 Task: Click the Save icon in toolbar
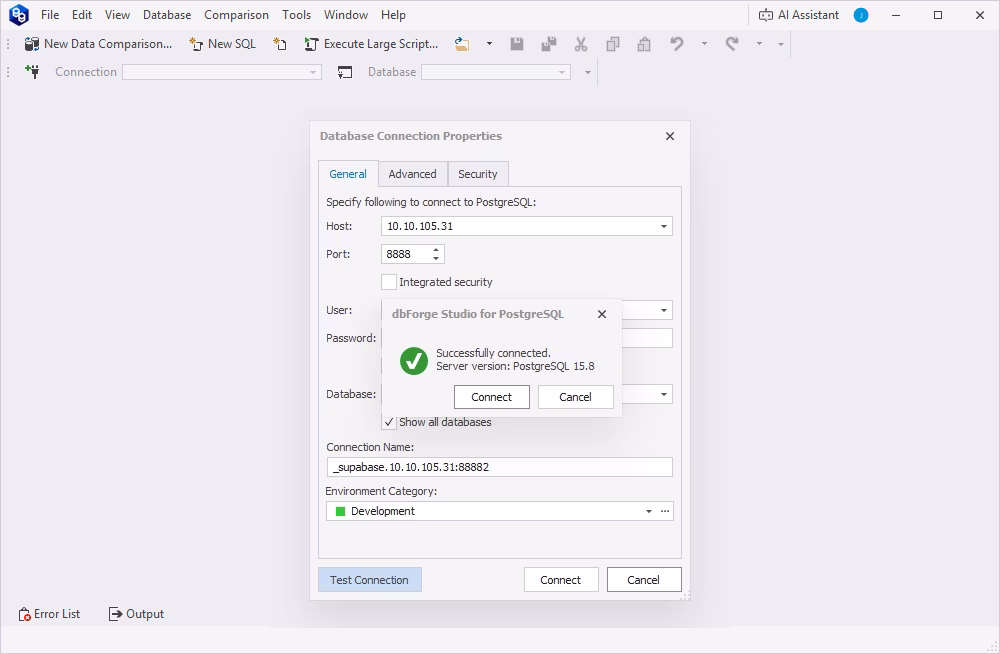(517, 44)
